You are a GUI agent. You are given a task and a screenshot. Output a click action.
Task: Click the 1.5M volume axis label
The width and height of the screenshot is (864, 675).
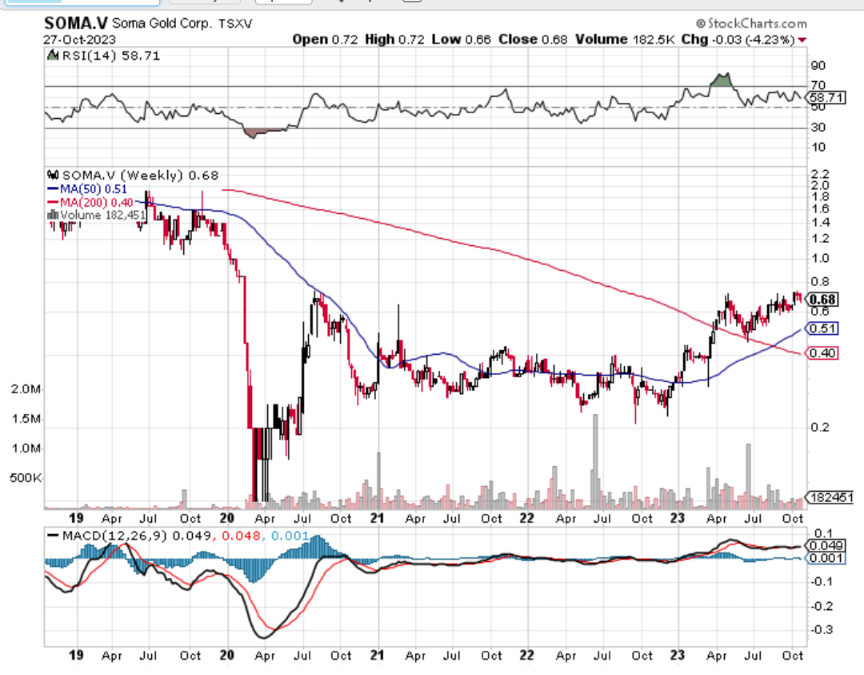tap(26, 419)
